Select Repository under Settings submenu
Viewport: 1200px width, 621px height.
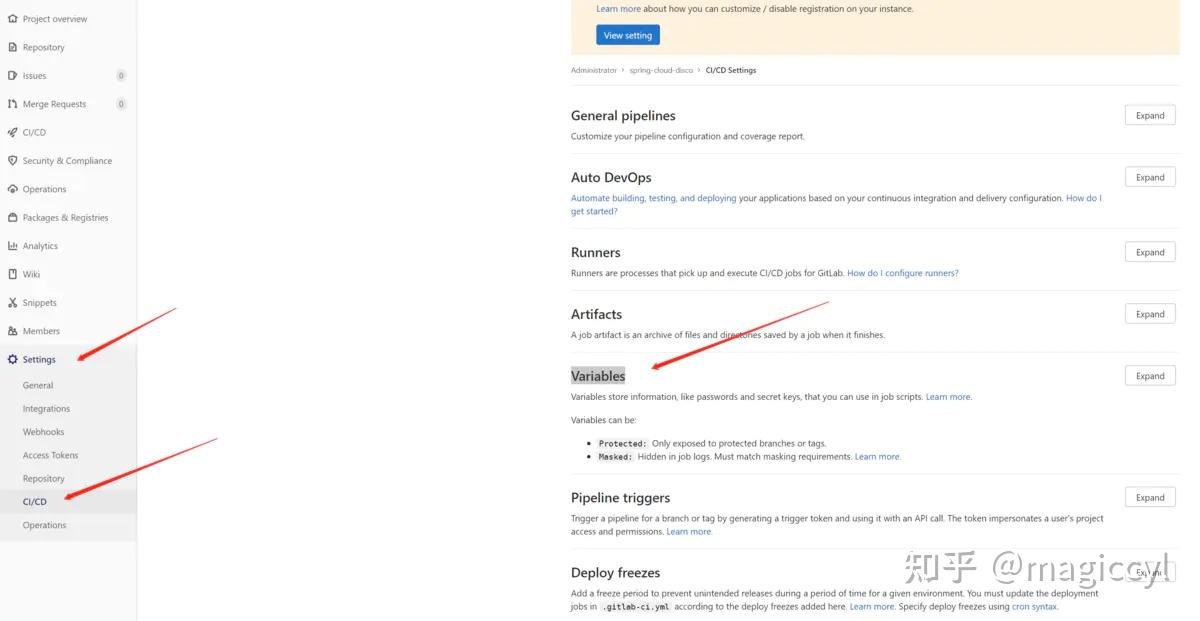click(x=44, y=479)
